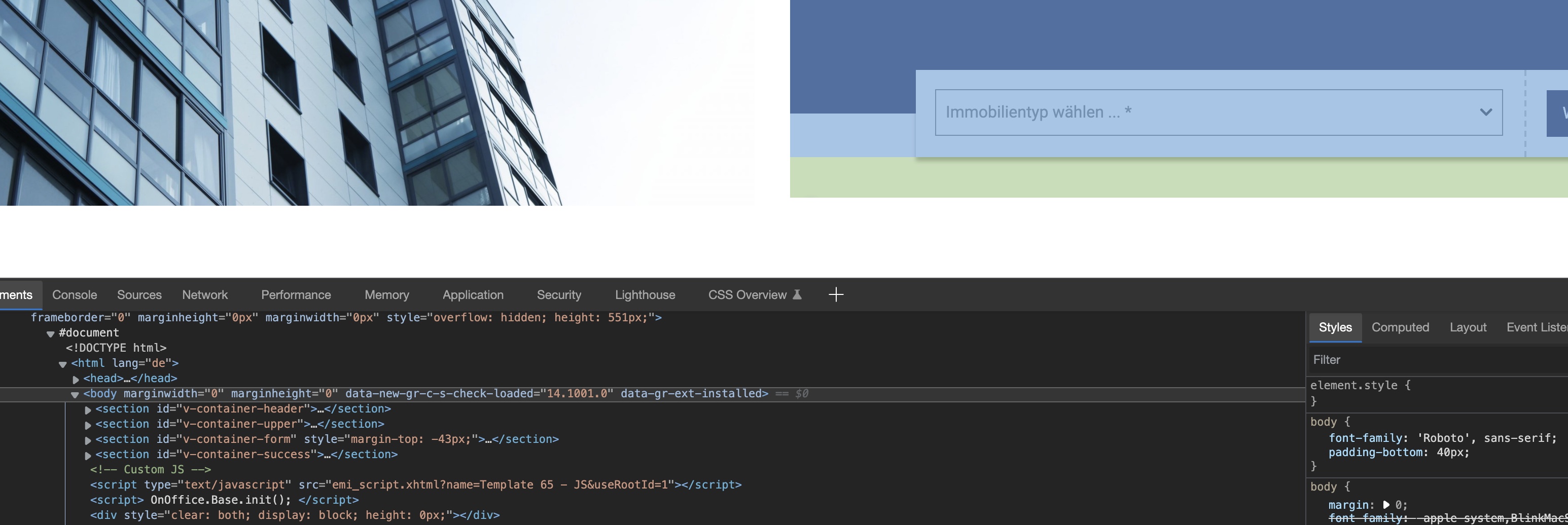Open the Memory tab
1568x525 pixels.
click(386, 295)
